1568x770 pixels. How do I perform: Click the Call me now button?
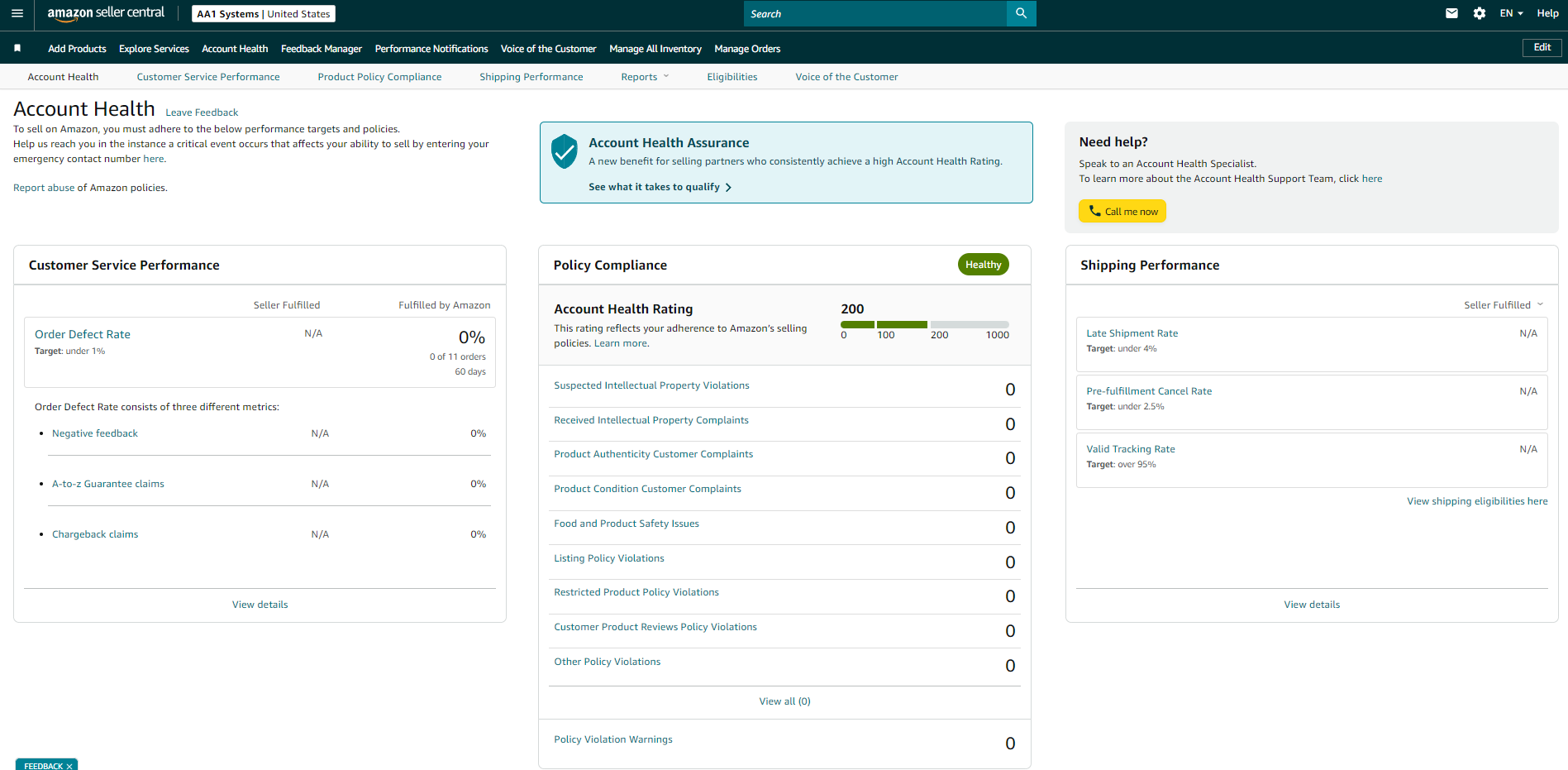(1122, 211)
